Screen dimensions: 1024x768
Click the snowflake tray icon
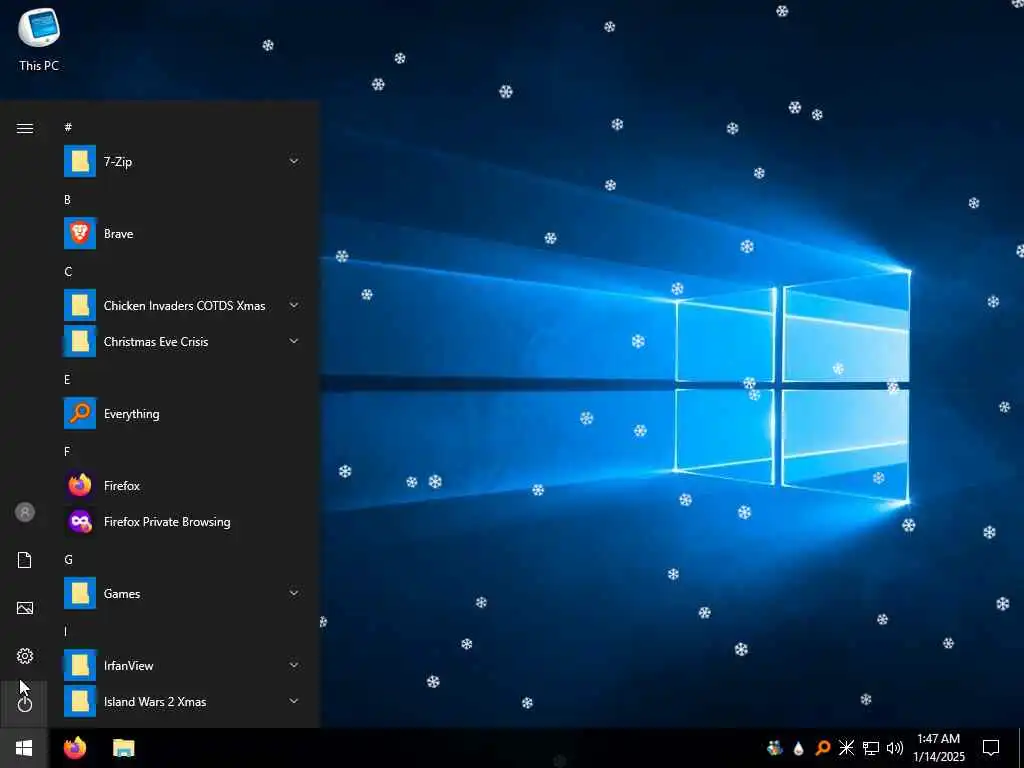point(846,748)
